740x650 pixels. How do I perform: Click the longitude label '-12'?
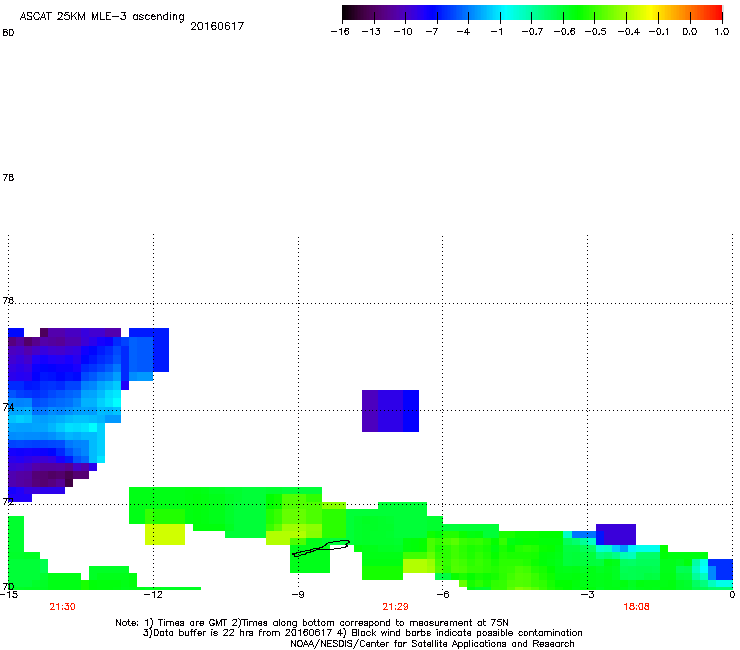(153, 595)
